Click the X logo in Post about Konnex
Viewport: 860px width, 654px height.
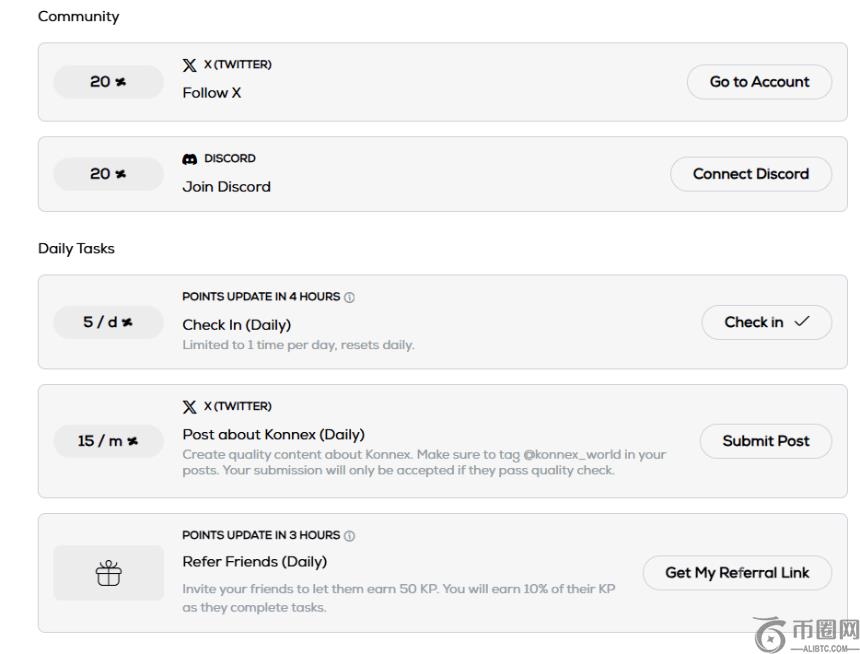(x=189, y=406)
